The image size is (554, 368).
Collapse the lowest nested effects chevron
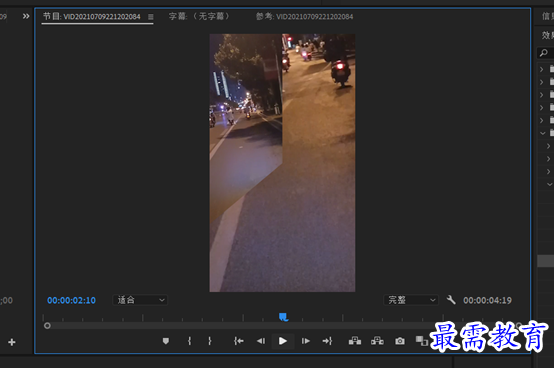pyautogui.click(x=549, y=184)
